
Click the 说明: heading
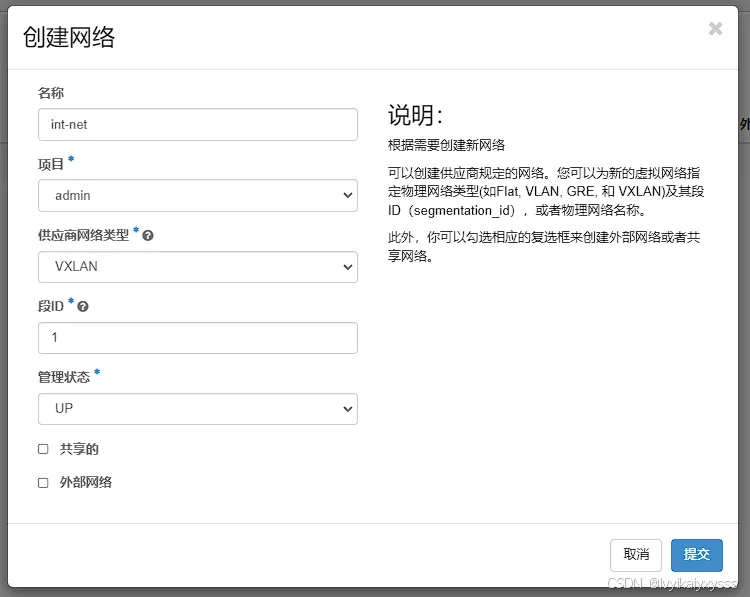pos(415,115)
